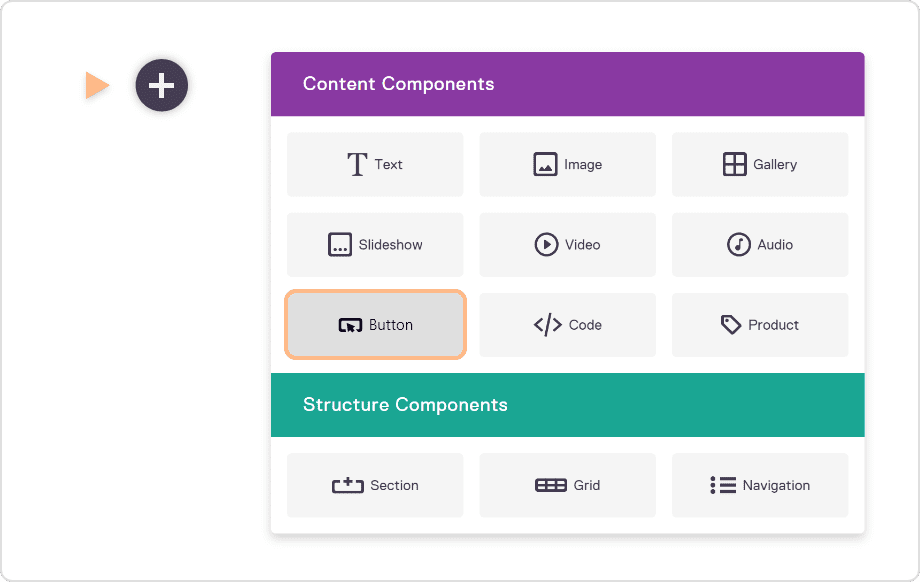
Task: Click the Structure Components green header
Action: click(x=567, y=405)
